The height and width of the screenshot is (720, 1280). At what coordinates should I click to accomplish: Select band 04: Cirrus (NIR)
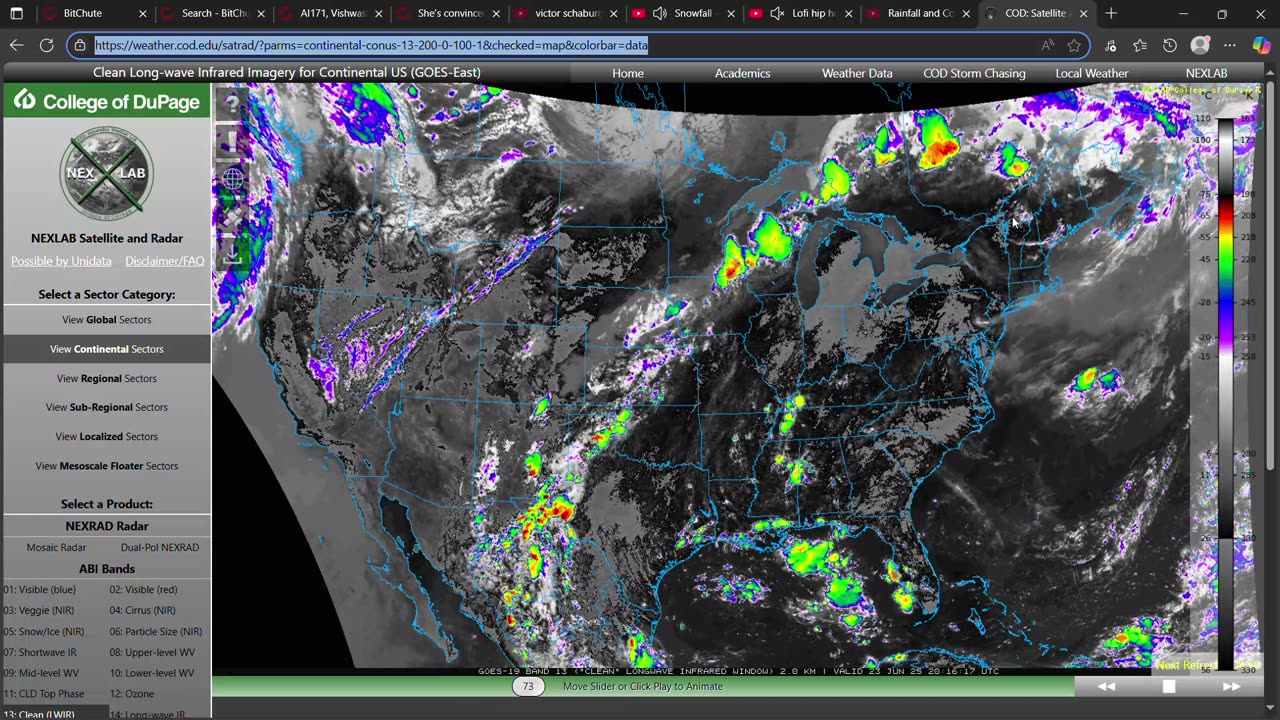pyautogui.click(x=142, y=610)
